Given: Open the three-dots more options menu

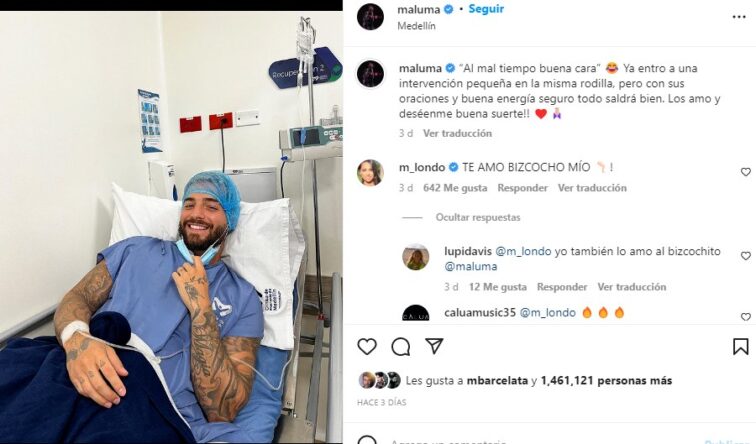Looking at the screenshot, I should [739, 17].
